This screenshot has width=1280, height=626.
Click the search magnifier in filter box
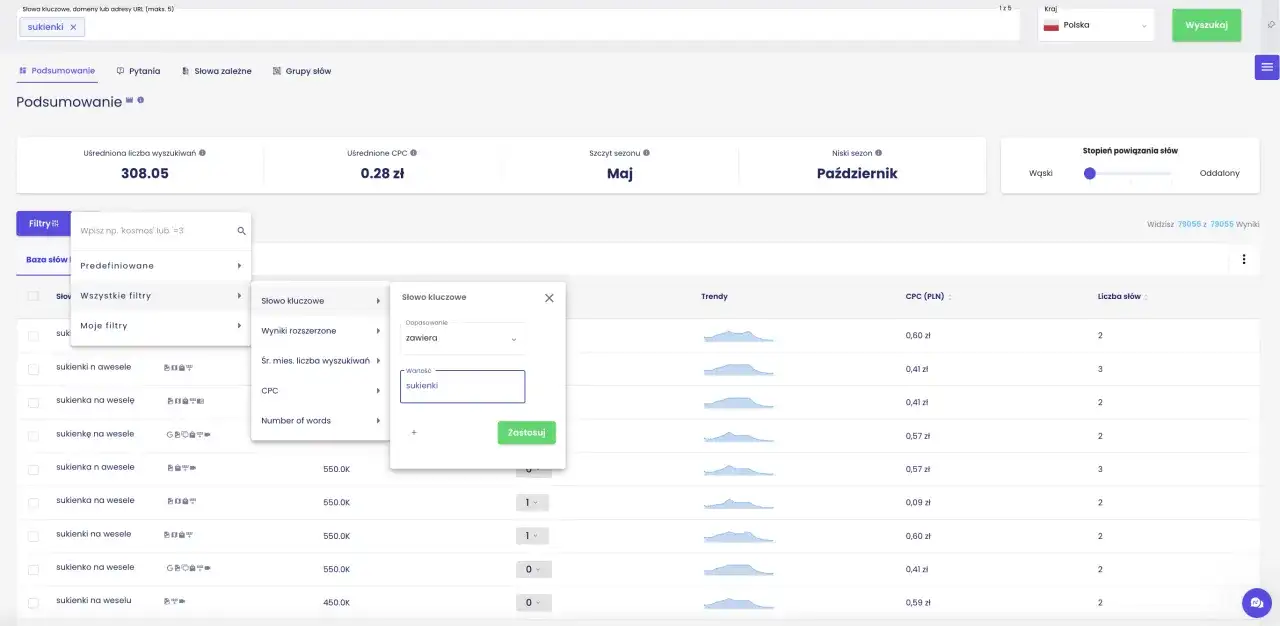241,231
